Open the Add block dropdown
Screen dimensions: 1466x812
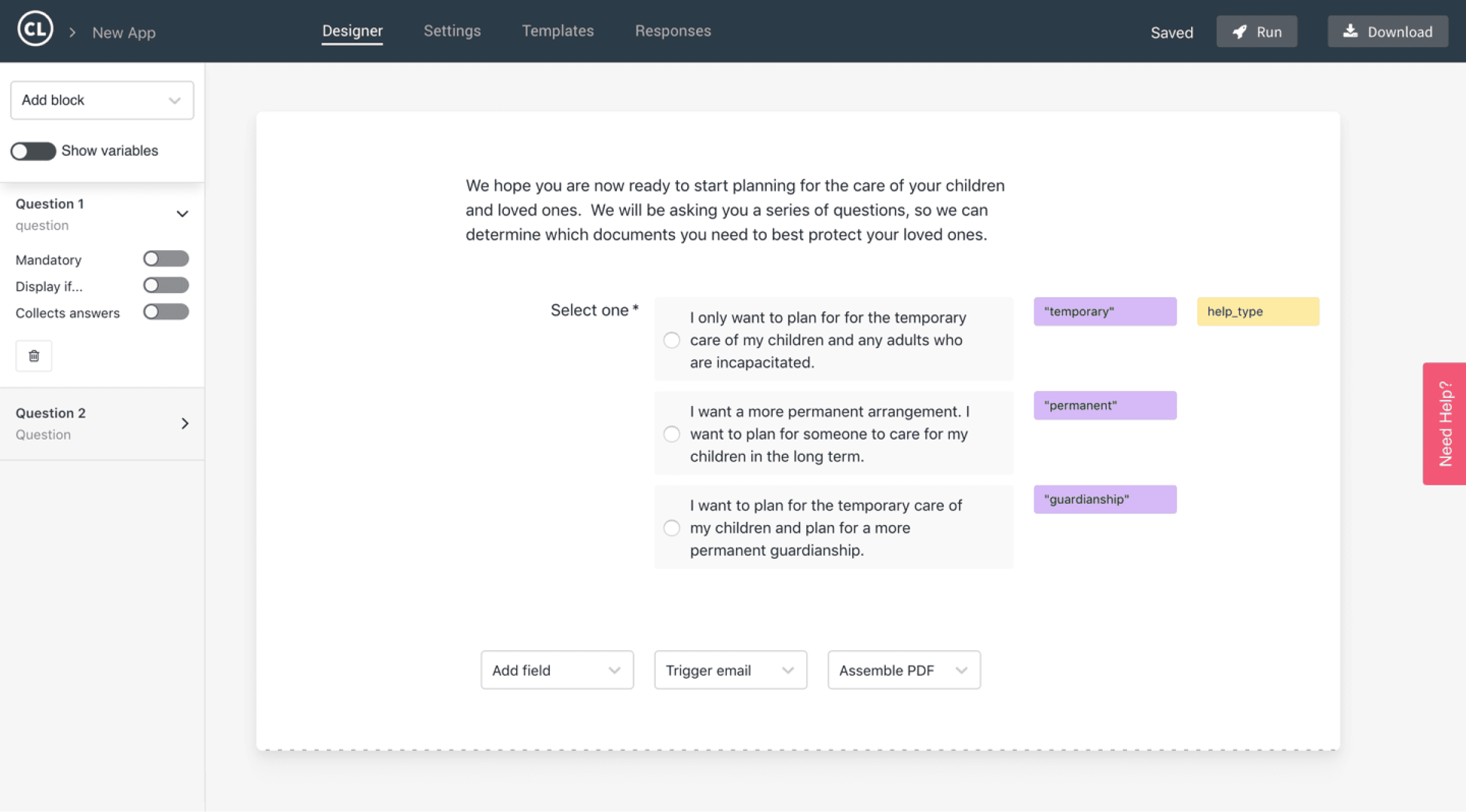point(101,100)
